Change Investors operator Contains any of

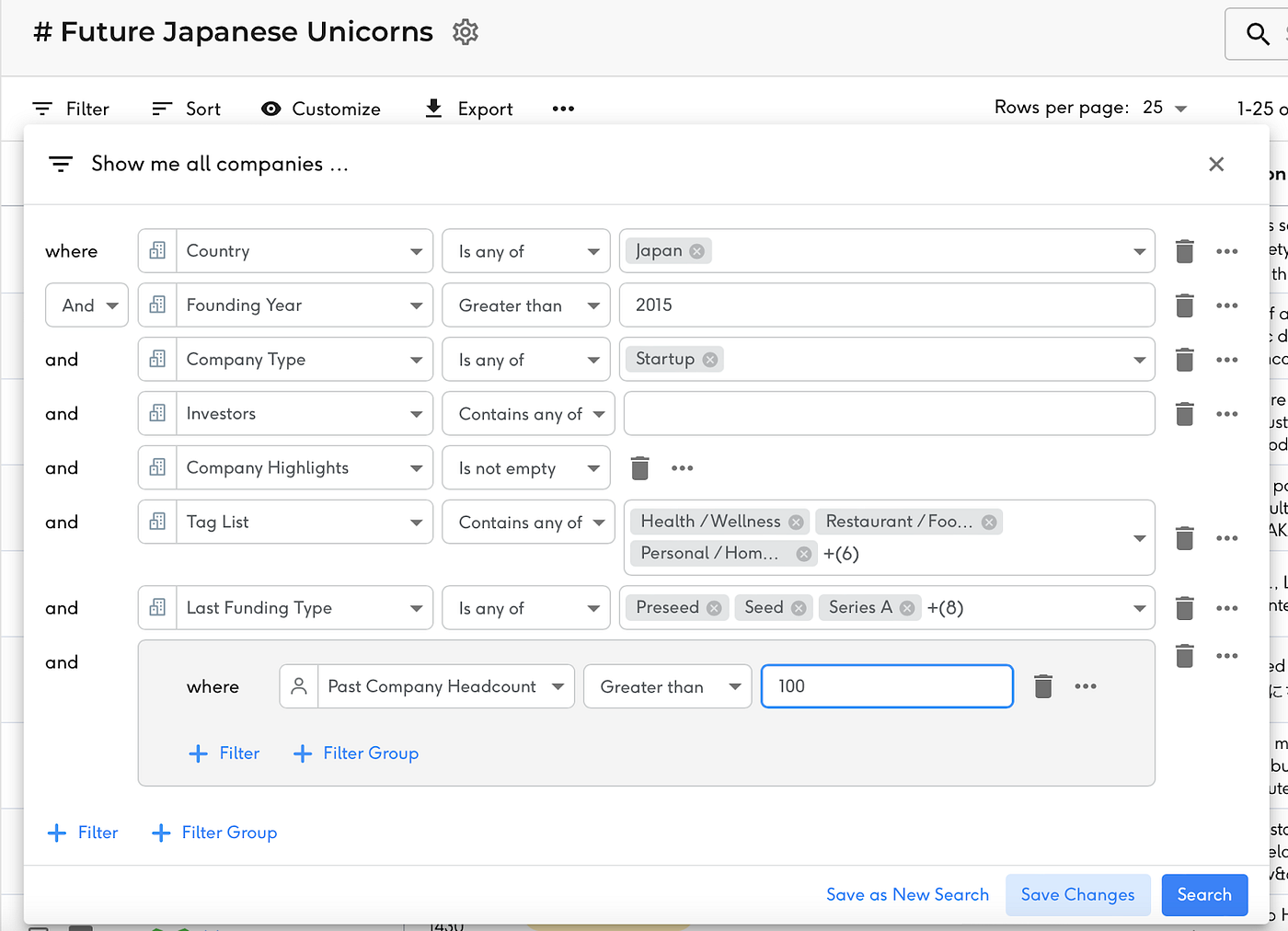527,414
